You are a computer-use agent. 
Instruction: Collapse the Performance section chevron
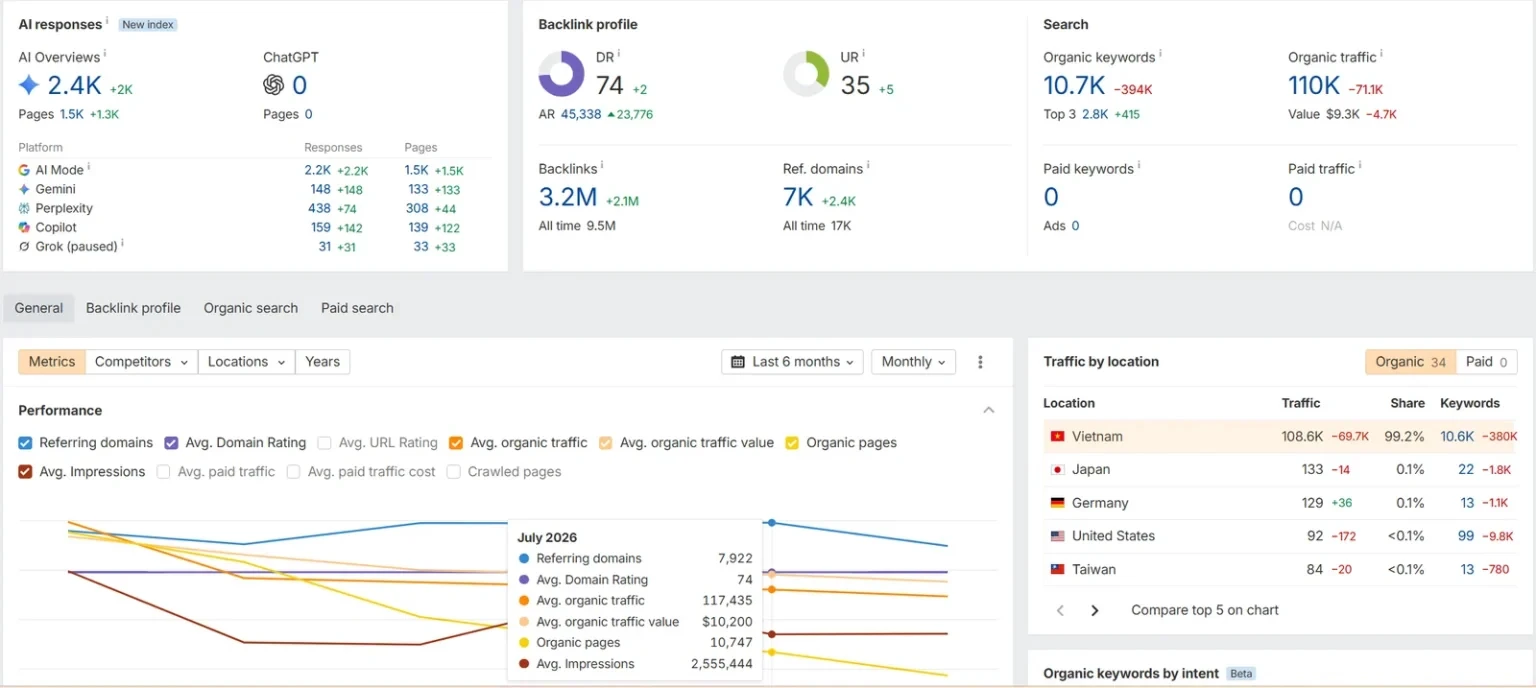tap(989, 410)
